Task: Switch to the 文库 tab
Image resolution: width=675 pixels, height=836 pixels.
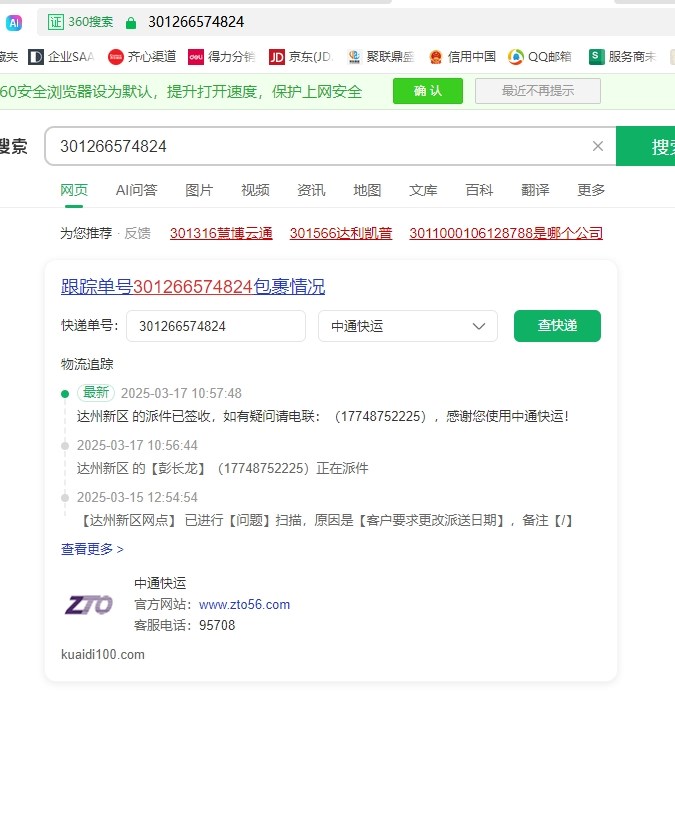Action: tap(423, 190)
